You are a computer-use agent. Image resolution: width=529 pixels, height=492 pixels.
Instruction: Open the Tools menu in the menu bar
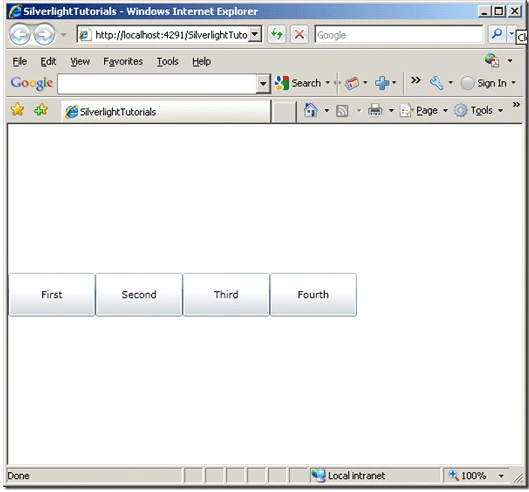tap(168, 61)
